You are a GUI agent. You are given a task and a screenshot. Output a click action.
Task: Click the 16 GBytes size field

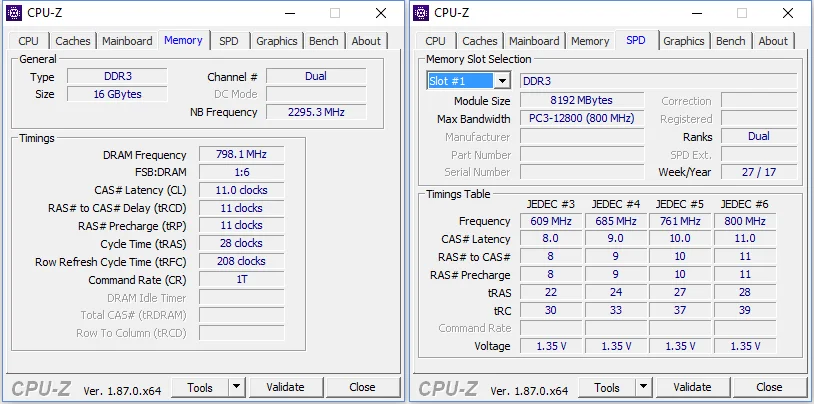point(117,94)
